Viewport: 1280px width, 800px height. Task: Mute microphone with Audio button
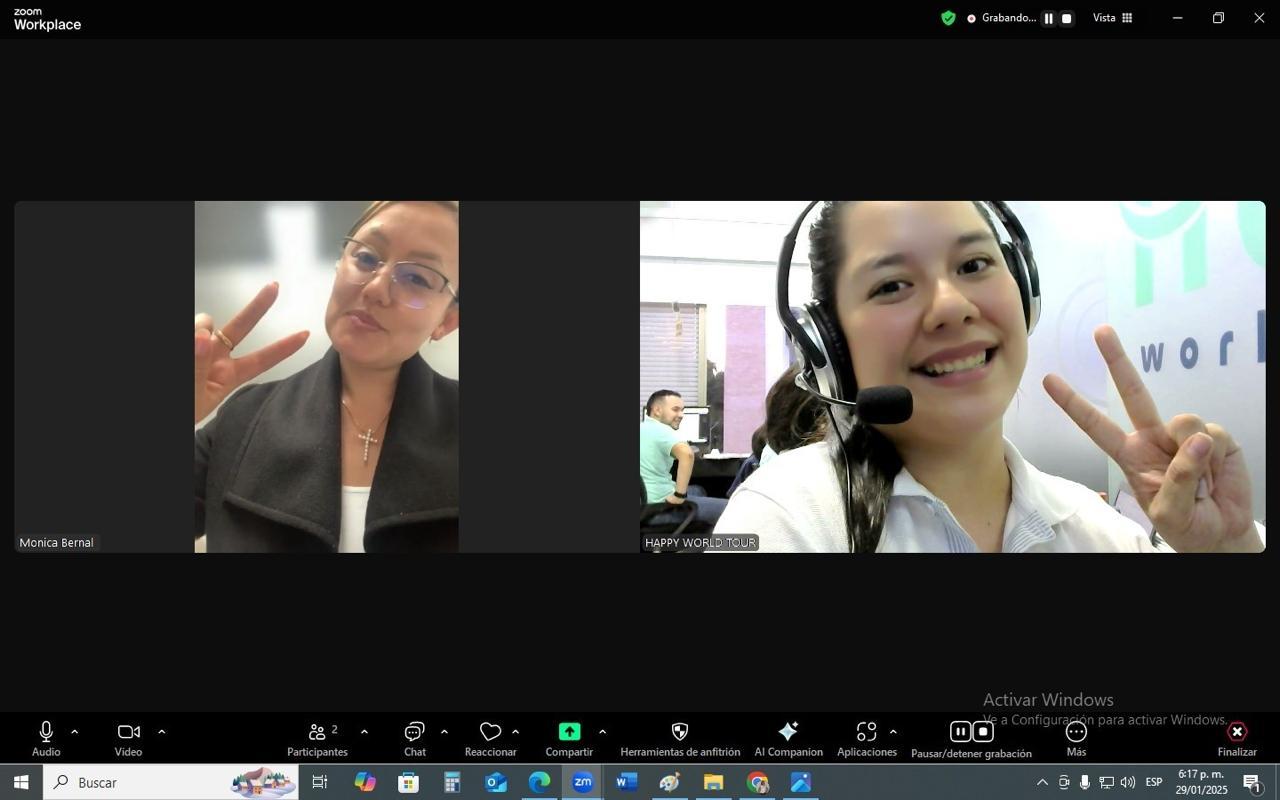[46, 739]
